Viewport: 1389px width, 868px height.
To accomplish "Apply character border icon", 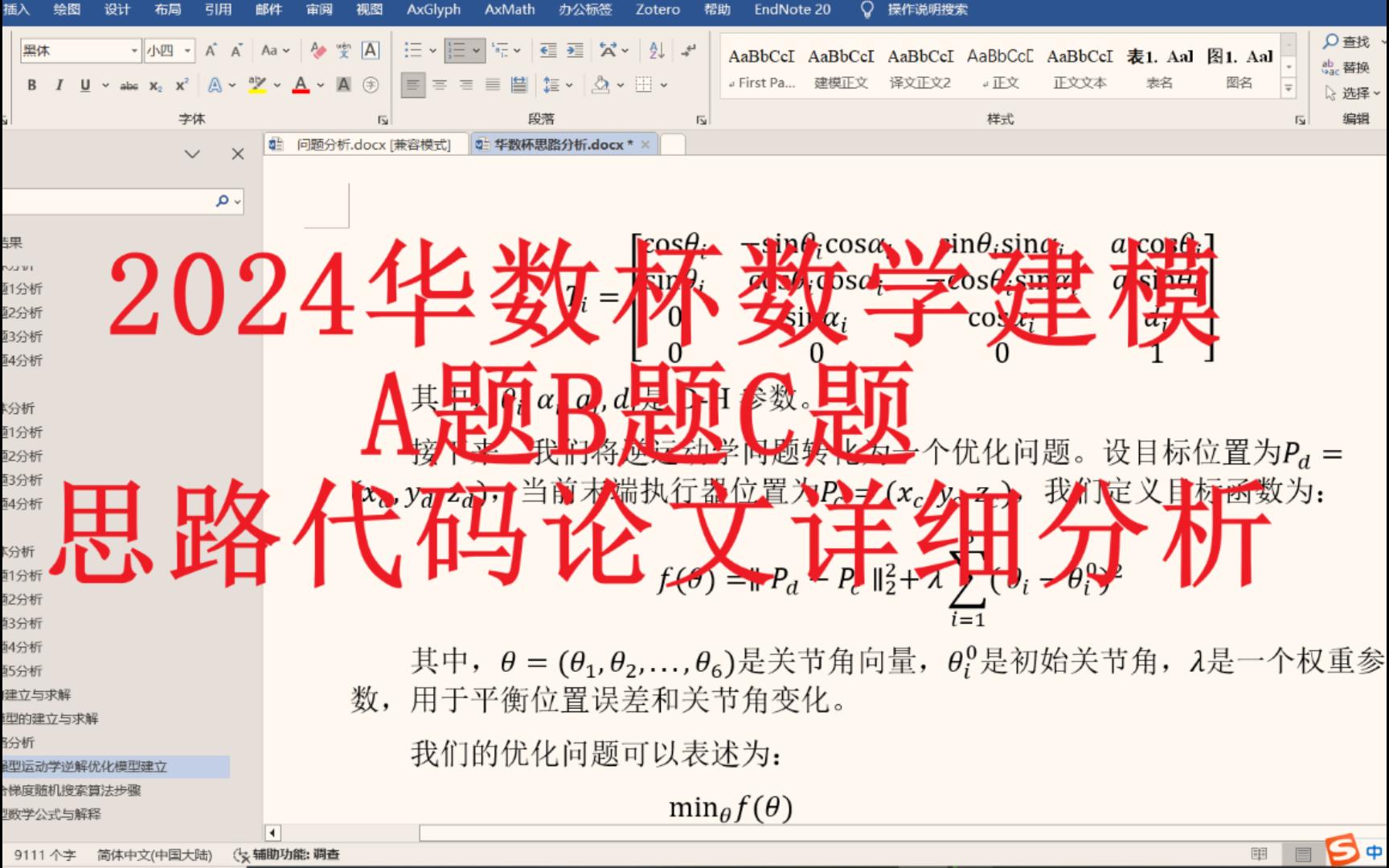I will coord(370,51).
